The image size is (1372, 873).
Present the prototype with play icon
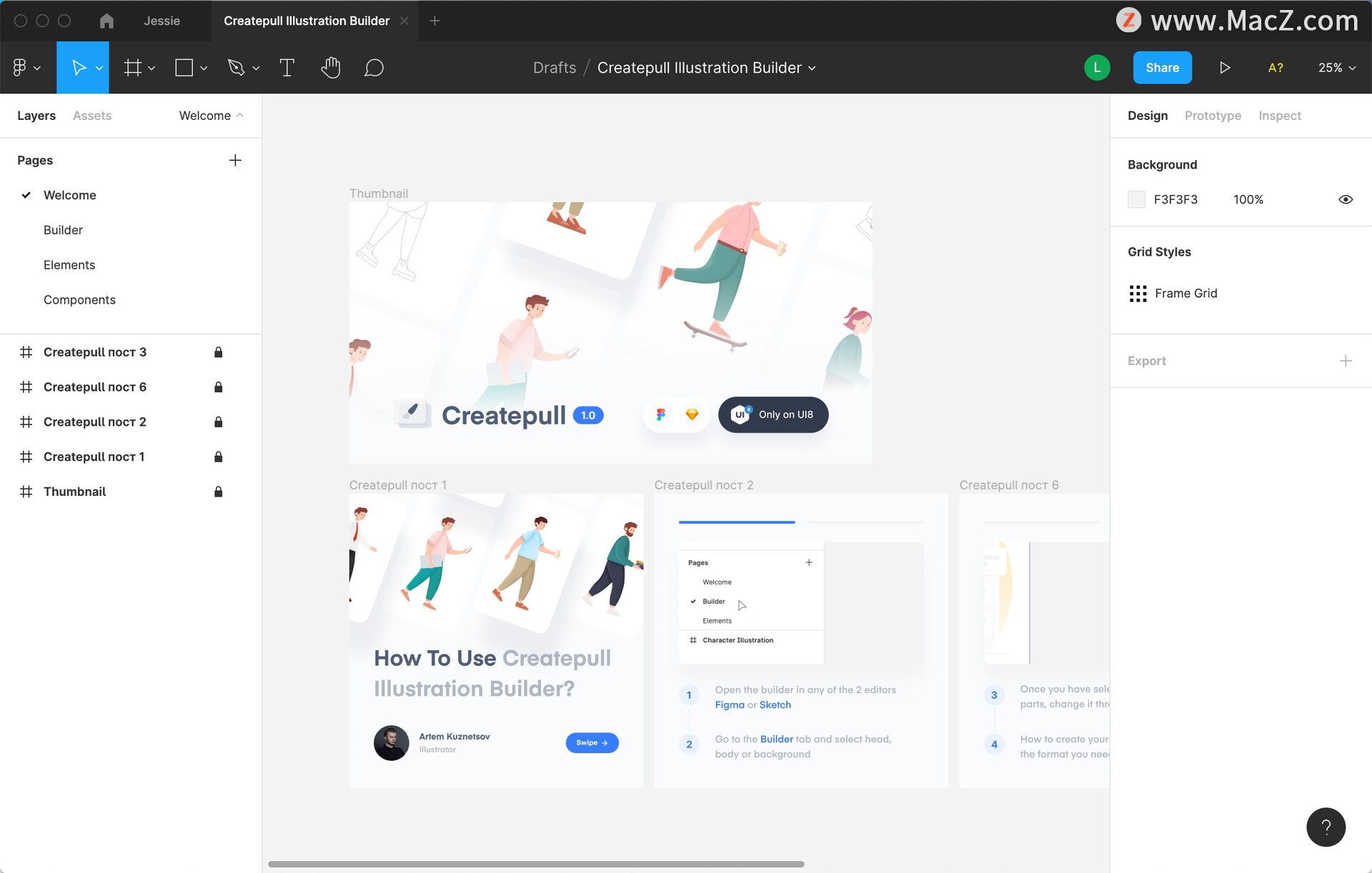click(1225, 68)
